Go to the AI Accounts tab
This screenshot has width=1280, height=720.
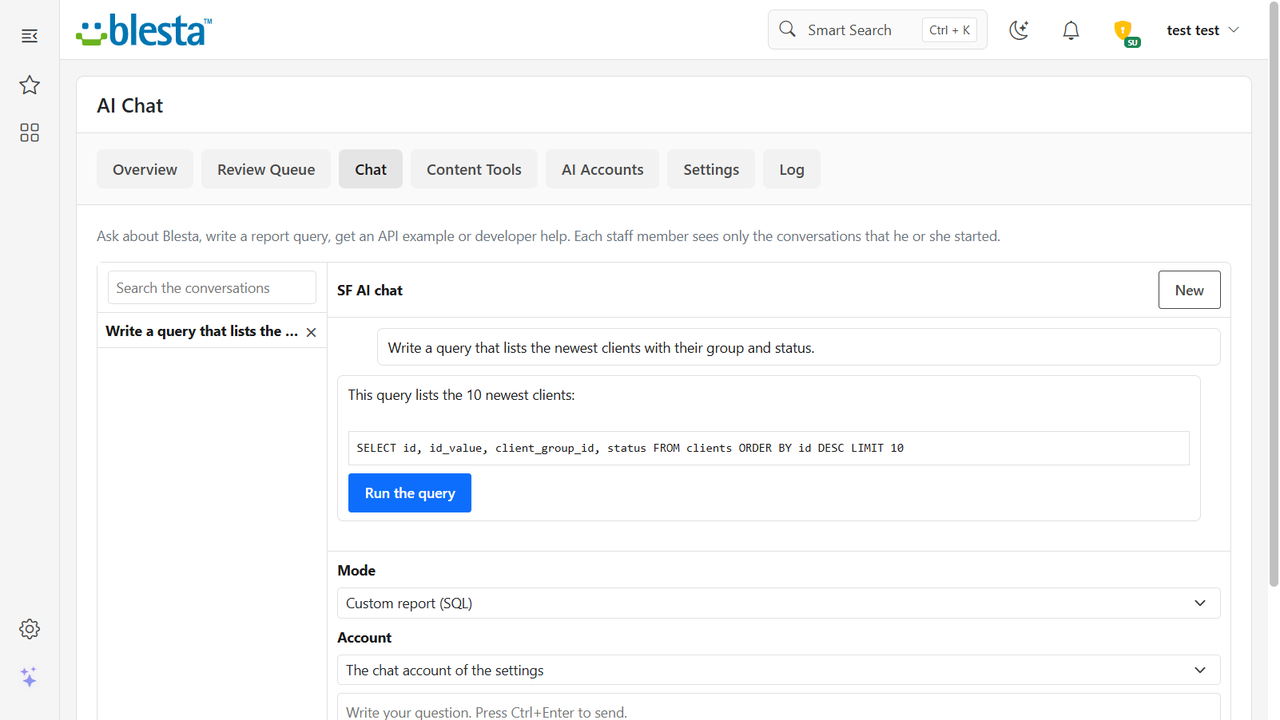click(x=603, y=169)
